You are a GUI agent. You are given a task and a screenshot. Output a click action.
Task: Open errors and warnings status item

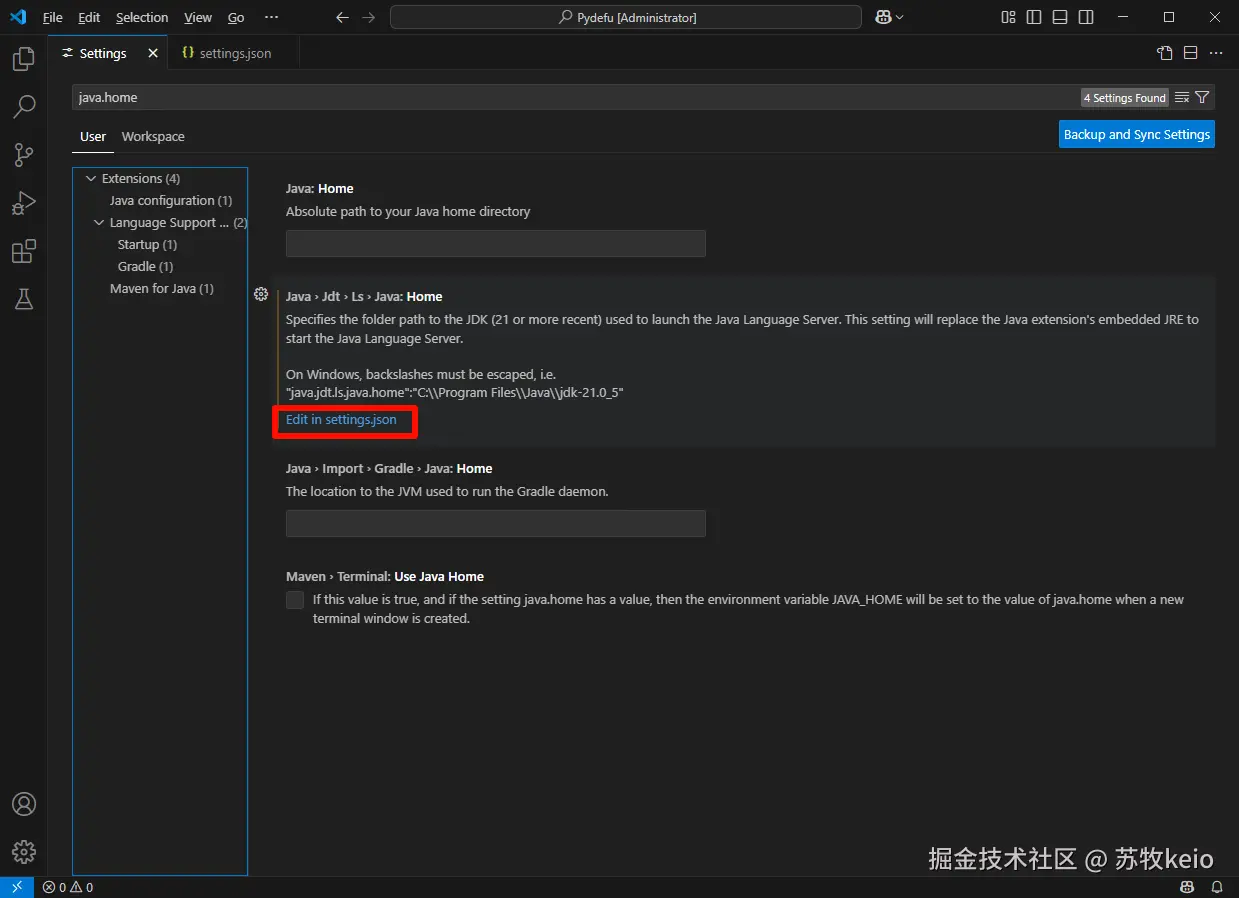(x=68, y=887)
